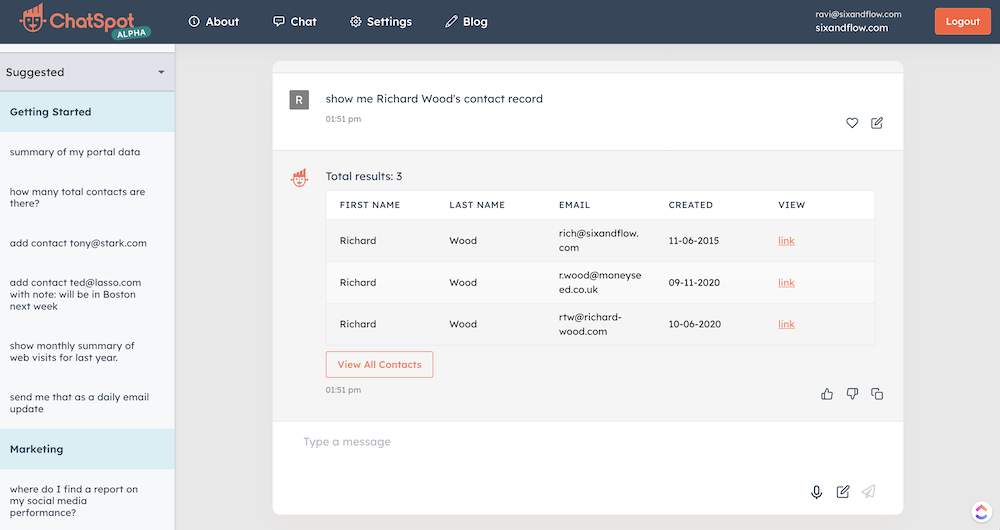Click the VIEW column header
The height and width of the screenshot is (530, 1000).
tap(791, 205)
